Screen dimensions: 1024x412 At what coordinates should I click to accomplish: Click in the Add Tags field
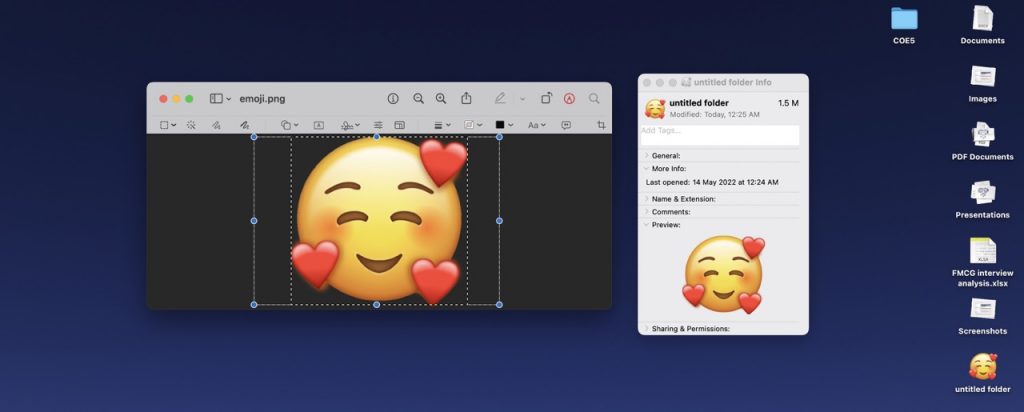pyautogui.click(x=720, y=135)
